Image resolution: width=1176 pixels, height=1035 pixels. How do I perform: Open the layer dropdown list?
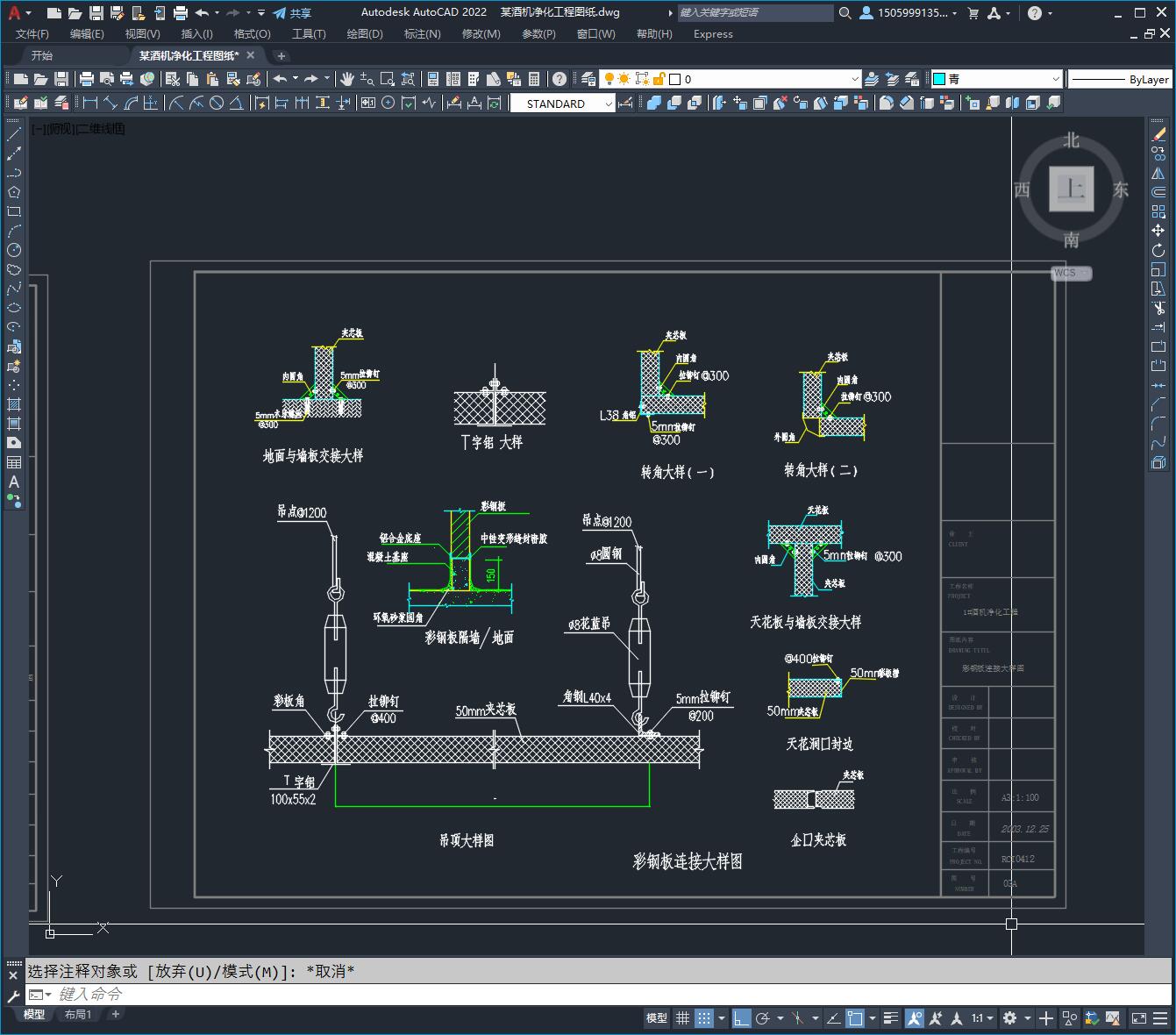click(x=856, y=79)
